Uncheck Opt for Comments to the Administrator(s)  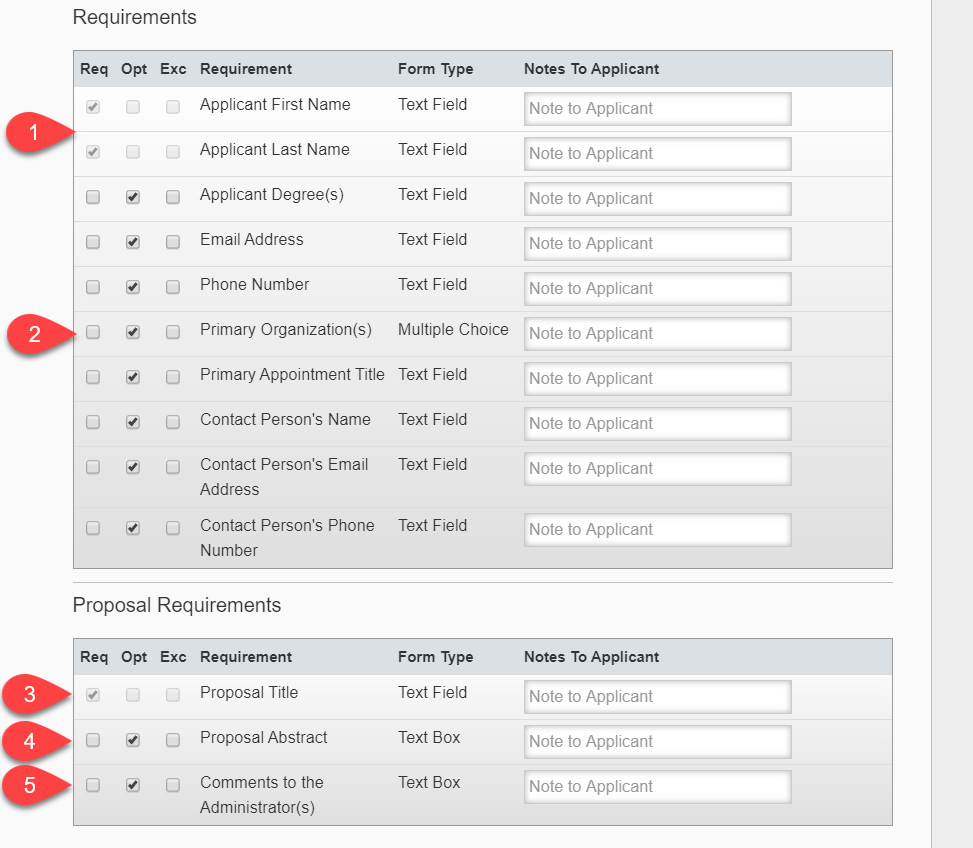[x=133, y=785]
